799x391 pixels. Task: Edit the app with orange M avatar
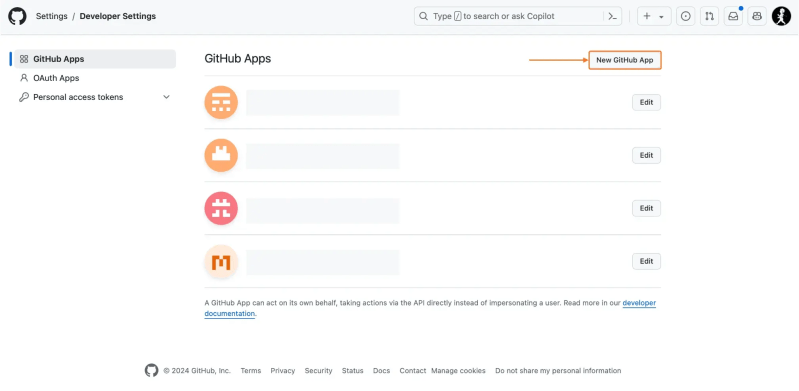(x=647, y=262)
